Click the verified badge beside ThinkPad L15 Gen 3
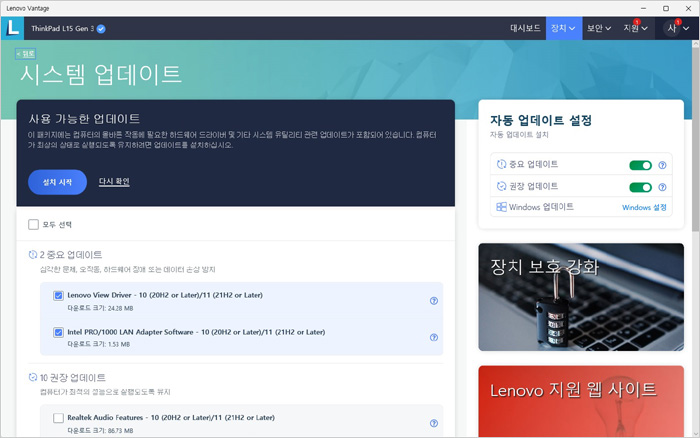 pyautogui.click(x=101, y=29)
